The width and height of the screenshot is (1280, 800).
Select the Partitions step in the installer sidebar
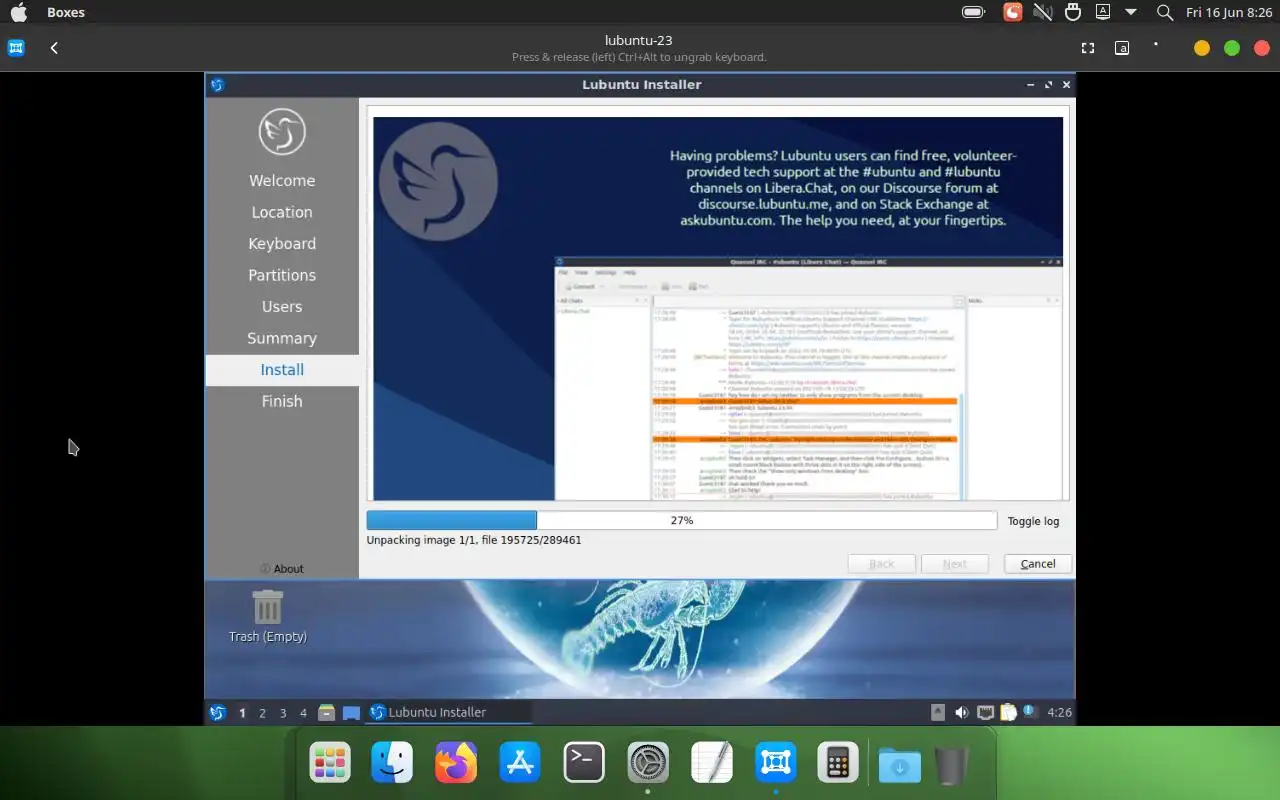(282, 275)
